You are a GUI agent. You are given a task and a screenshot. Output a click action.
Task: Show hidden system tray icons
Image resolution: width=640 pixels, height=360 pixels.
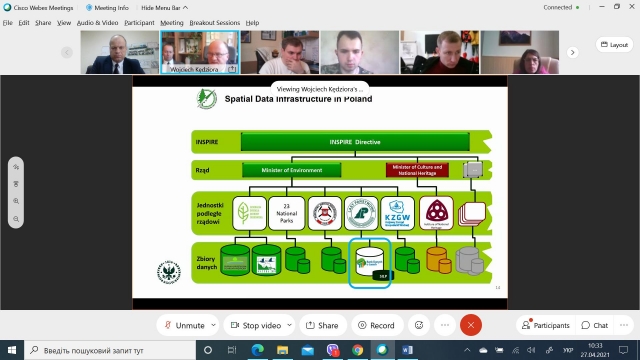pyautogui.click(x=467, y=350)
